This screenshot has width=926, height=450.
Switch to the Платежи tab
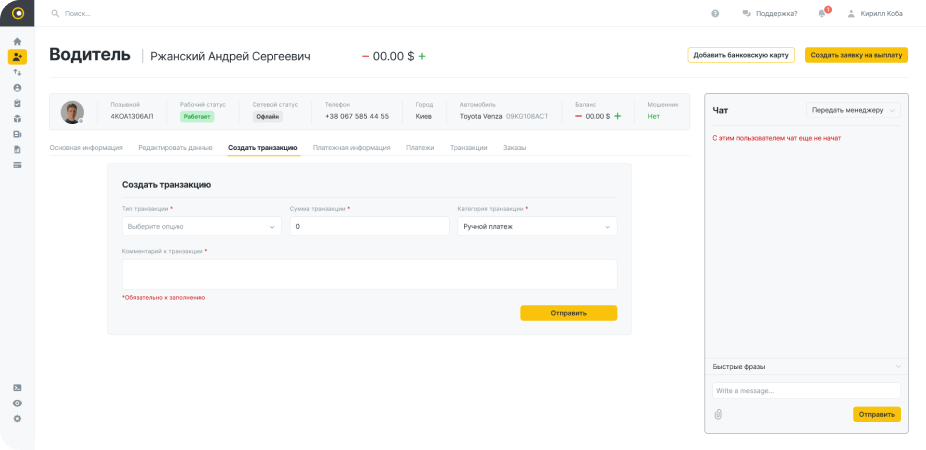pos(420,148)
